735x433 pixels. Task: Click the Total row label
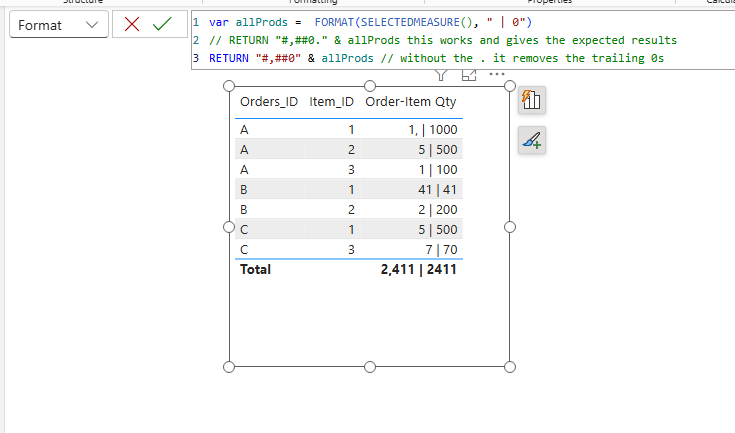click(255, 269)
